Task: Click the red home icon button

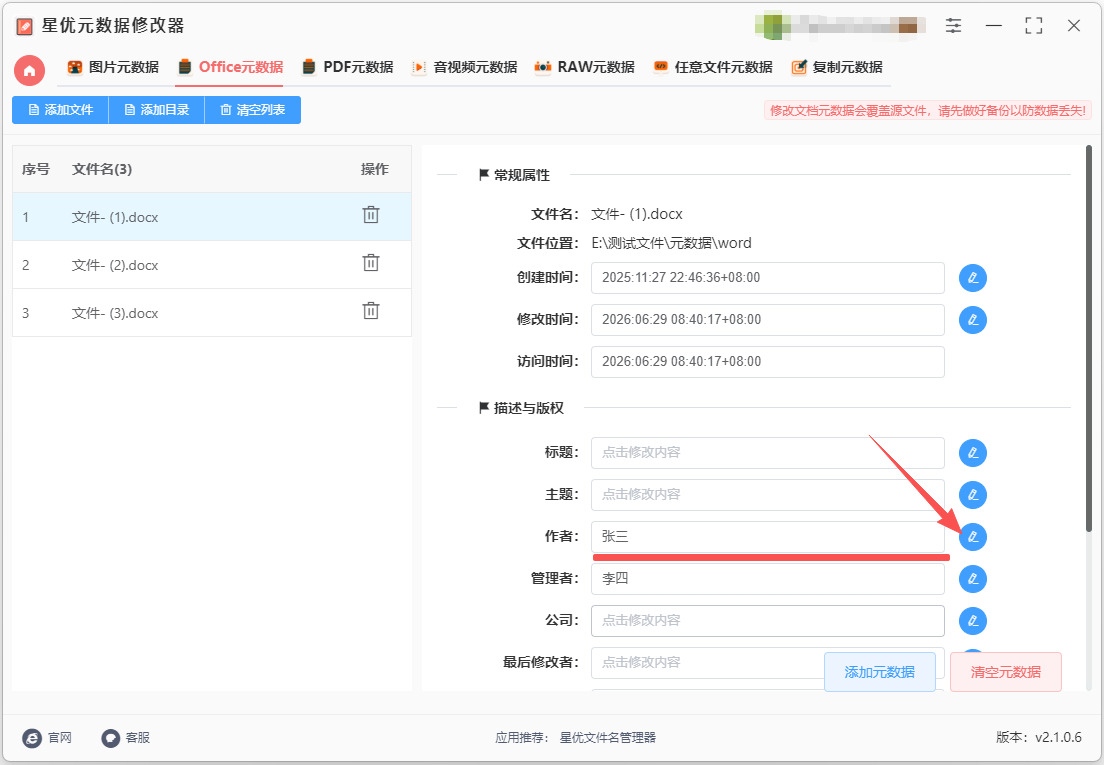Action: tap(30, 70)
